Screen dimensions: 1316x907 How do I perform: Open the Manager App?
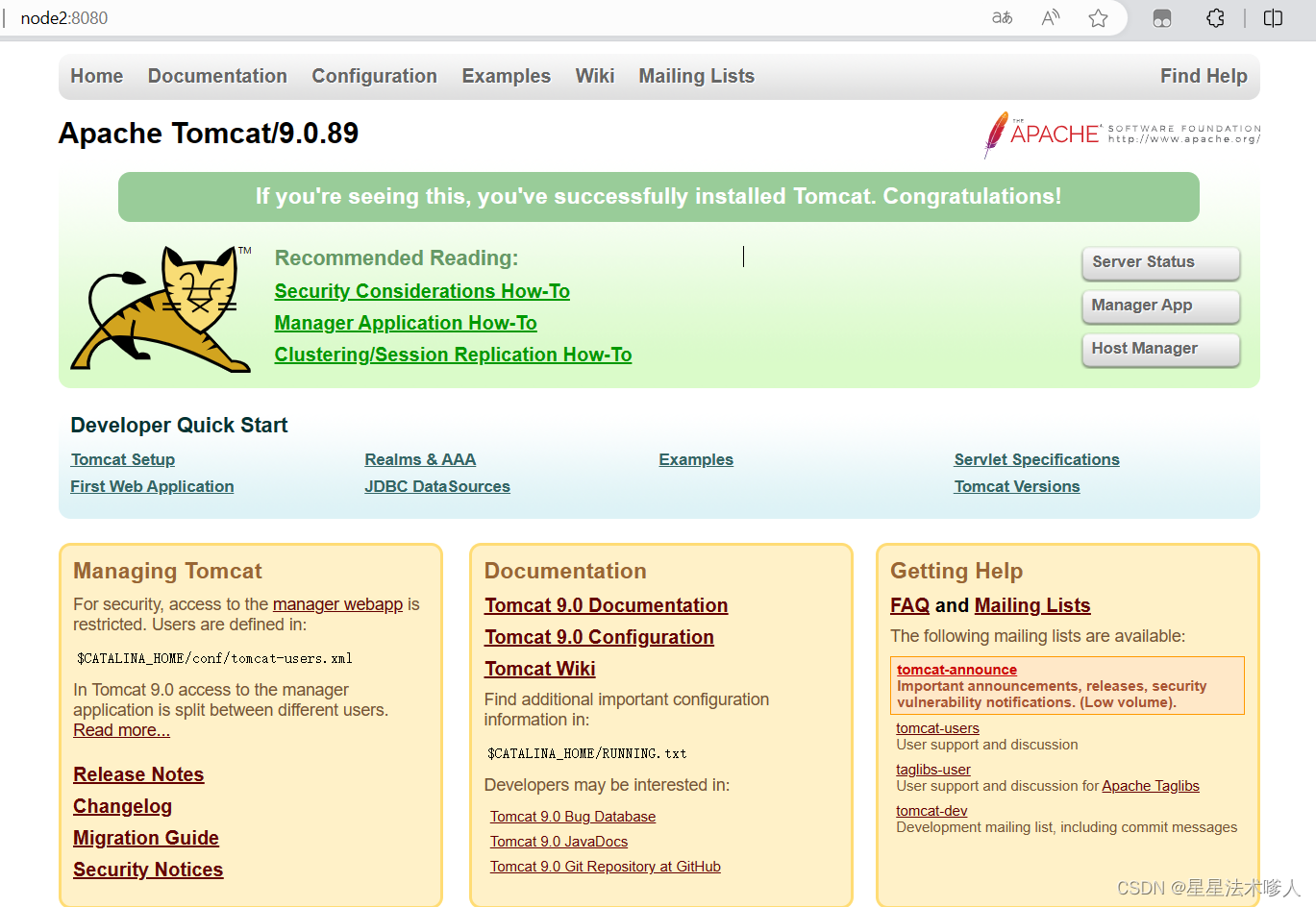tap(1160, 306)
